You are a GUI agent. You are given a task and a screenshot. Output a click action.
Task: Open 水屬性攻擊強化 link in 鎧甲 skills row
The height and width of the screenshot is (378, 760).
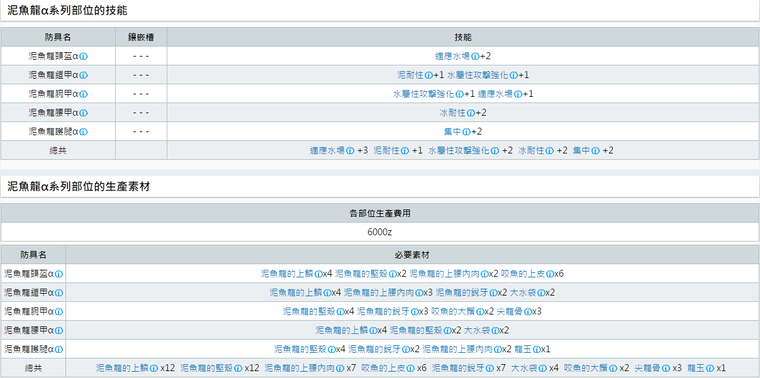[x=481, y=75]
